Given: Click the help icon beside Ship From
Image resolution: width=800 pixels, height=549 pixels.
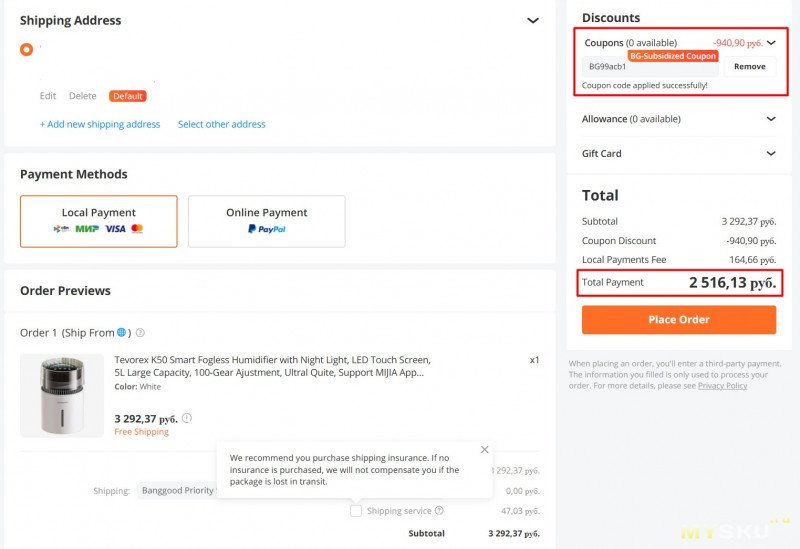Looking at the screenshot, I should click(x=140, y=333).
